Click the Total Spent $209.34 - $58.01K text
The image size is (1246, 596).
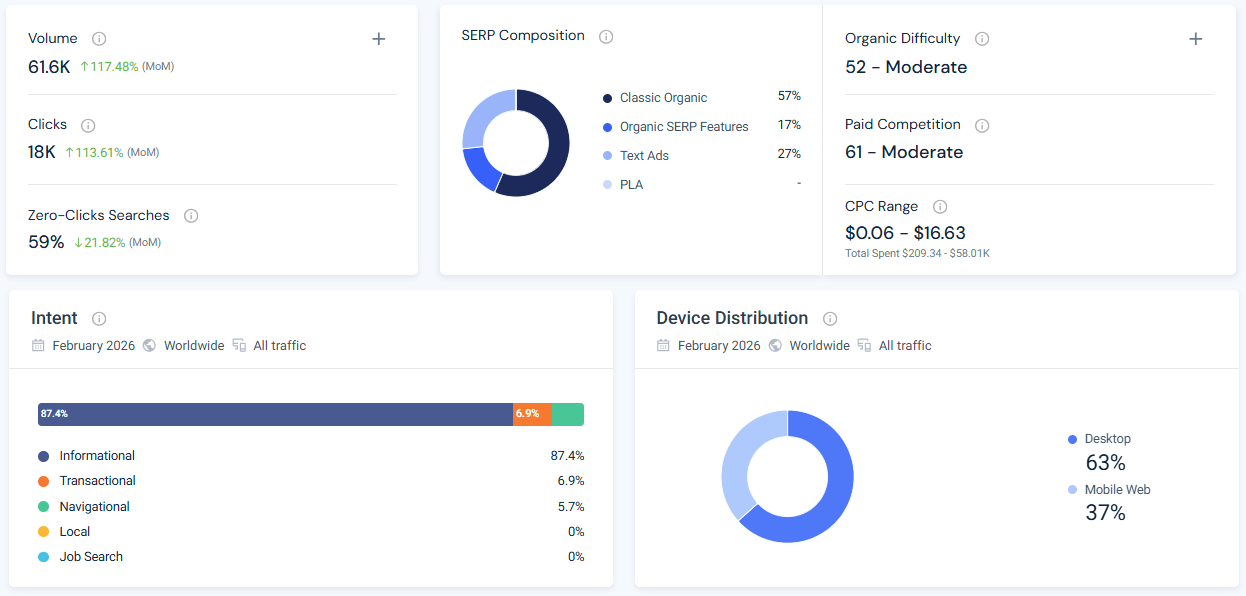click(x=917, y=254)
